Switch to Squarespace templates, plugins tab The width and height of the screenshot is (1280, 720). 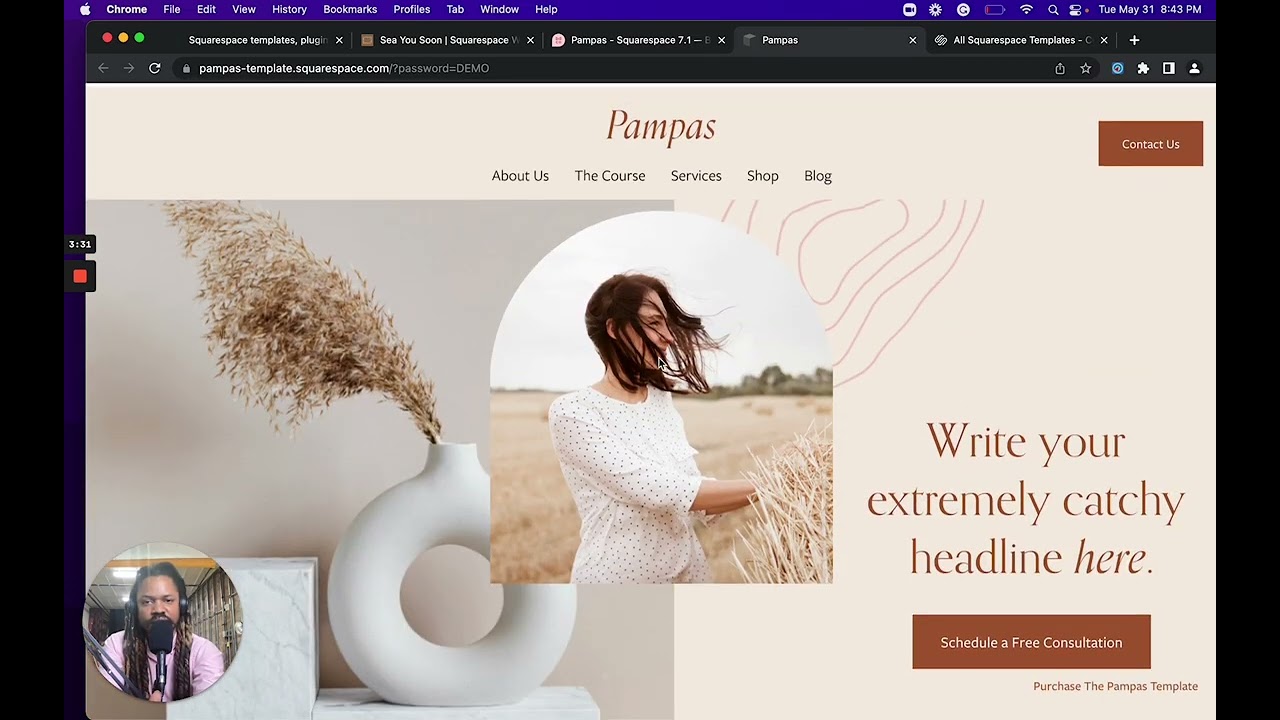pos(257,40)
